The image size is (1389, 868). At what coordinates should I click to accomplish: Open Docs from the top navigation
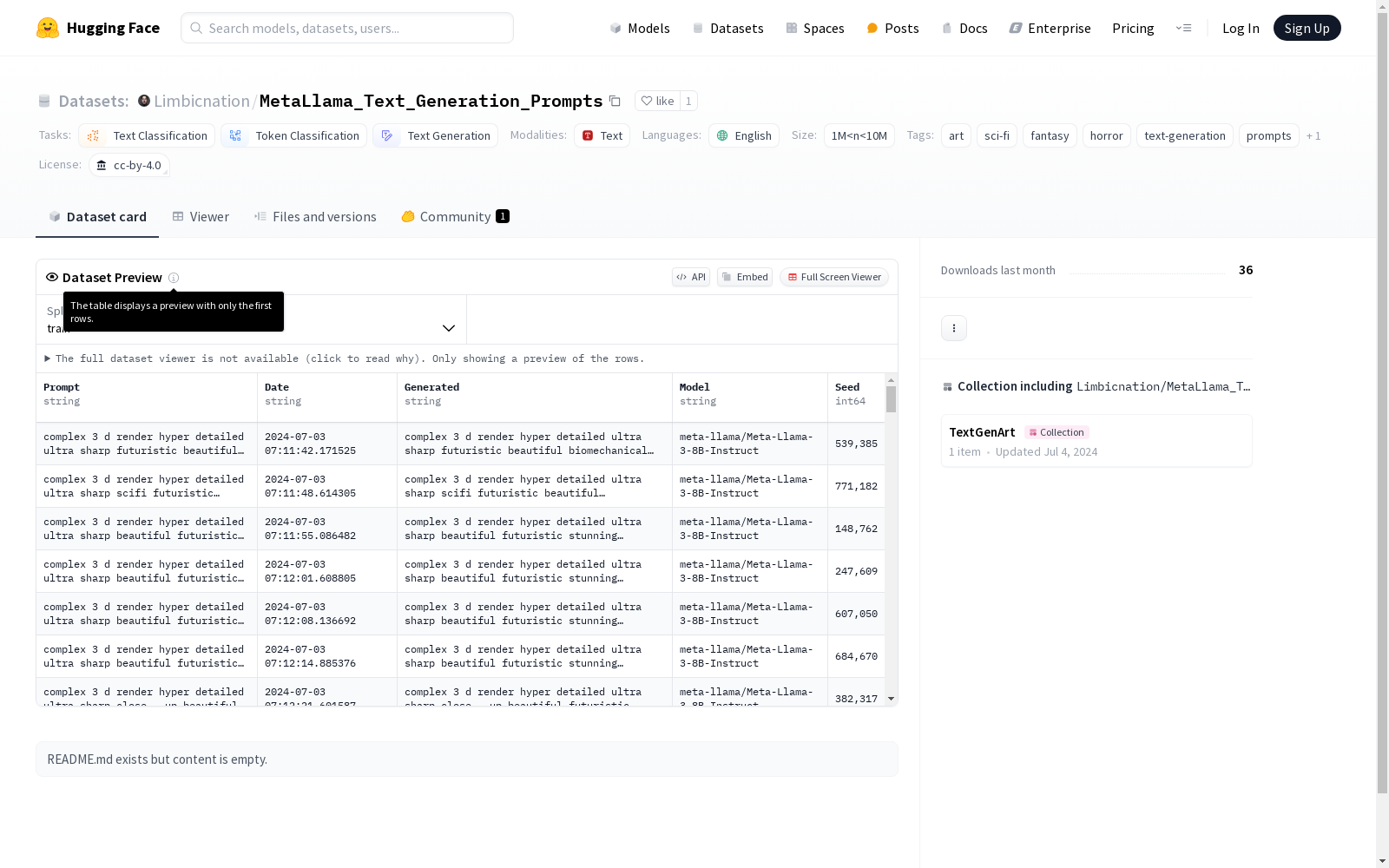(964, 28)
